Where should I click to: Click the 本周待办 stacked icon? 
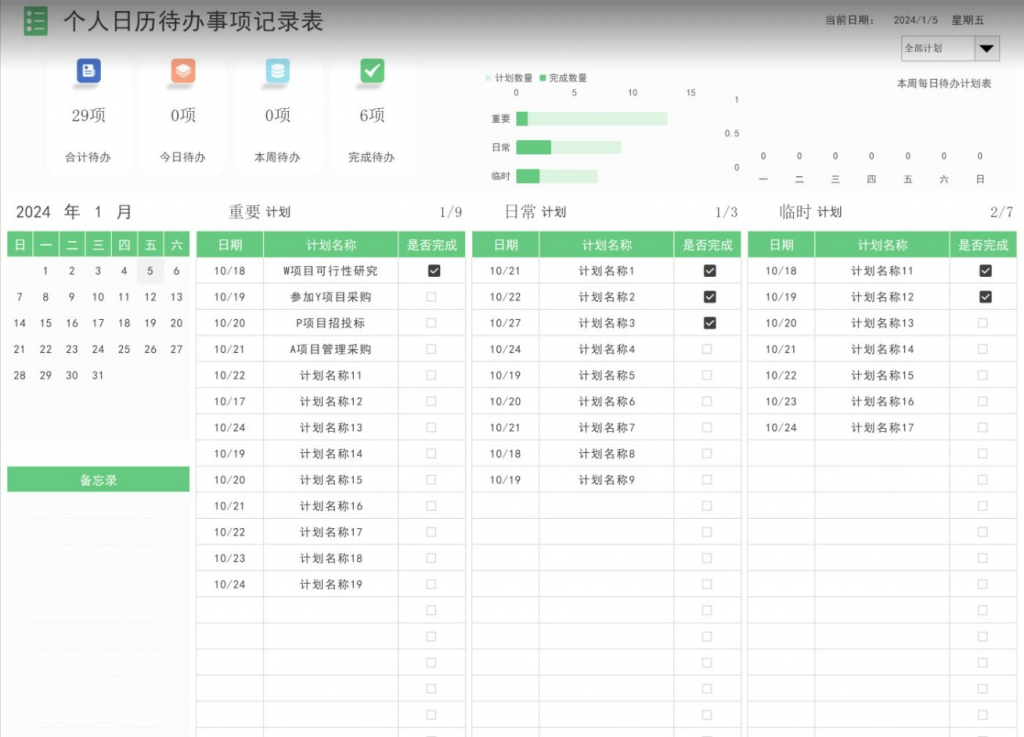(x=278, y=71)
